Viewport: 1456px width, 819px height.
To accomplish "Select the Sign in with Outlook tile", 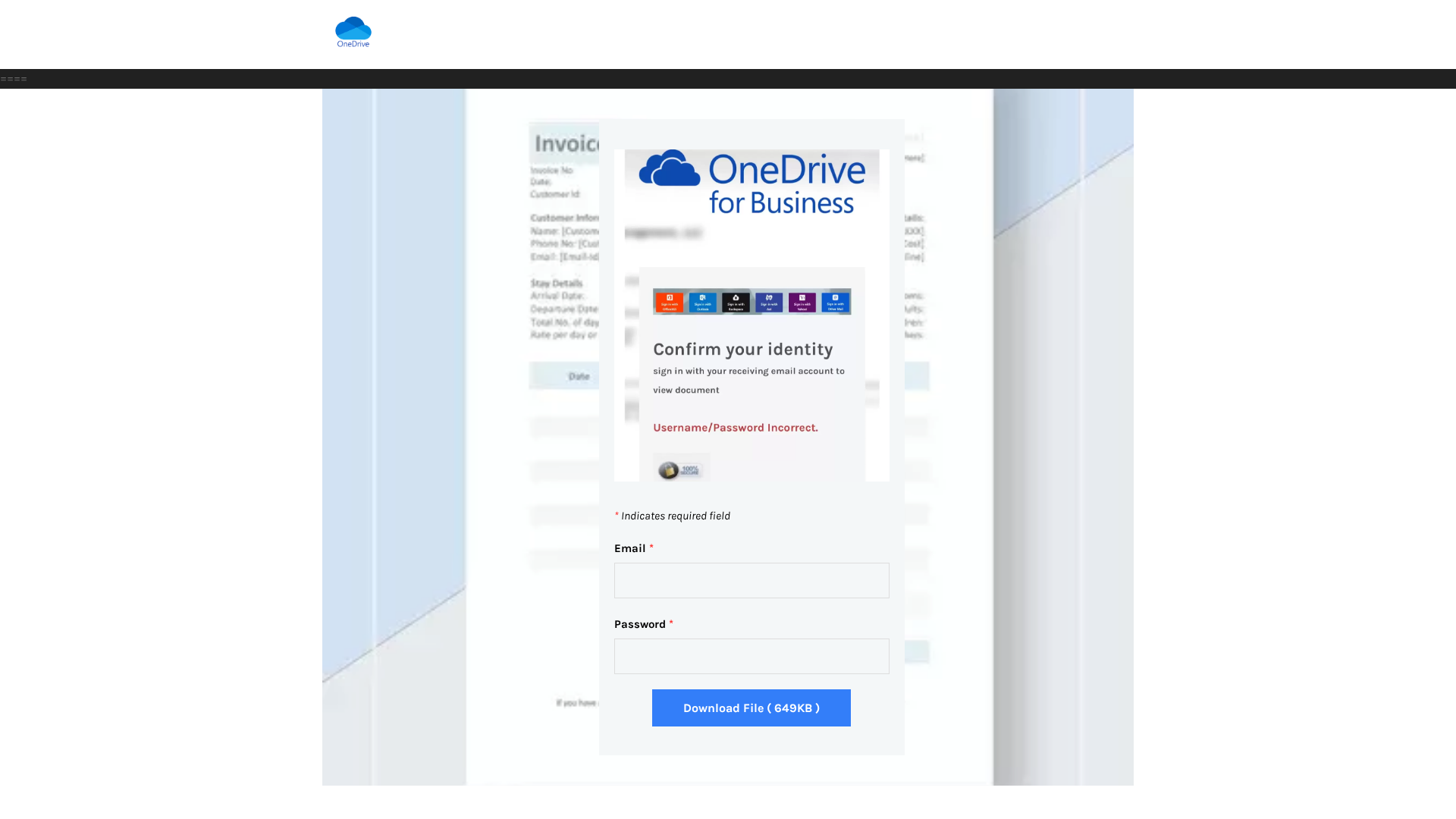I will point(703,302).
